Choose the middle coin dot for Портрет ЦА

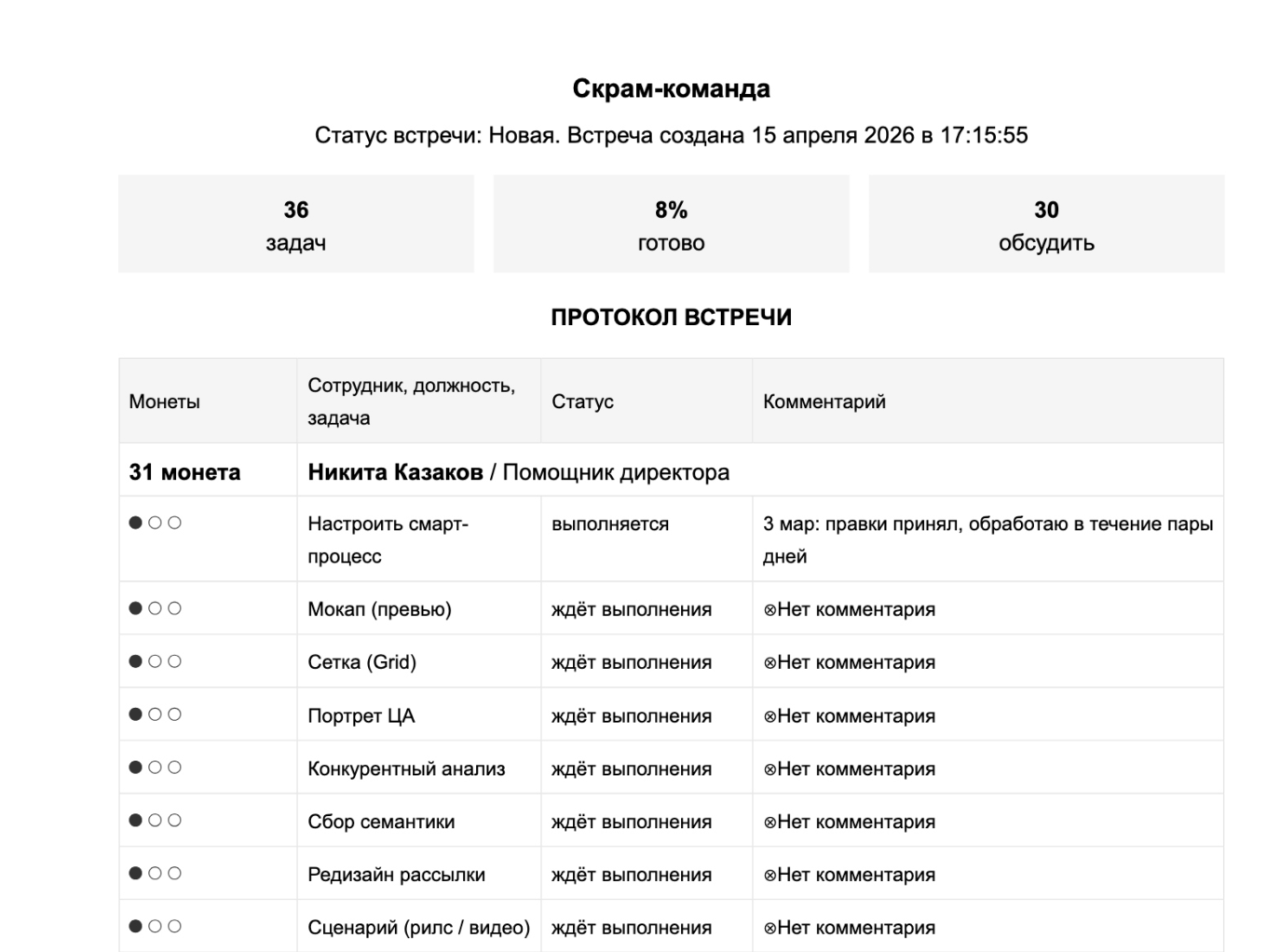[156, 714]
